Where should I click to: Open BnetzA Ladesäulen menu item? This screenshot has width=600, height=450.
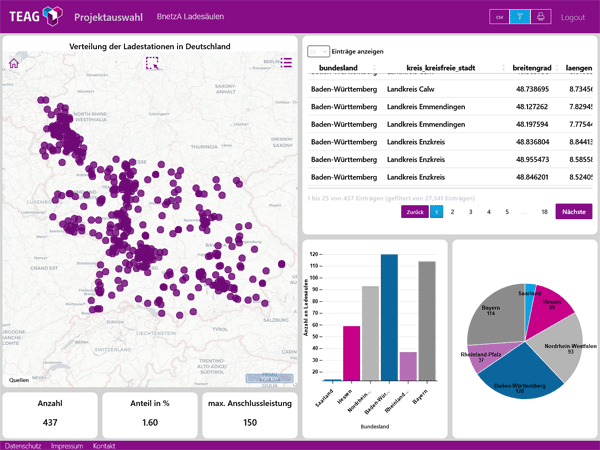190,16
